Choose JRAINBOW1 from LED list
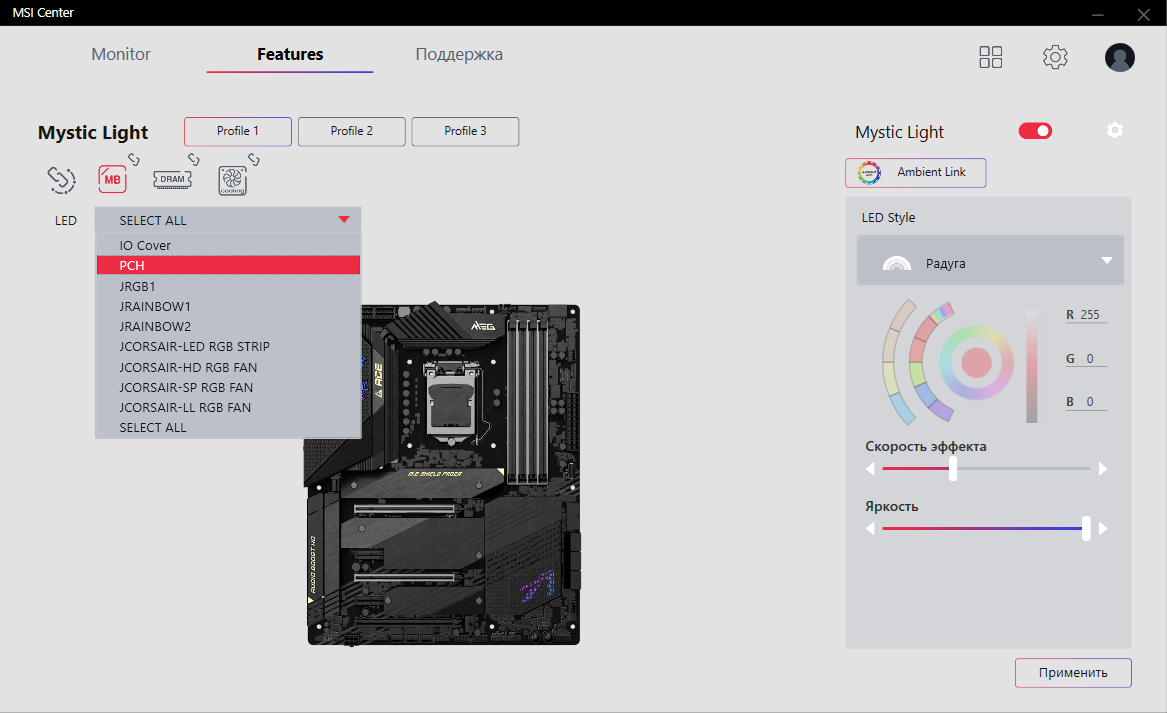1167x713 pixels. pyautogui.click(x=228, y=306)
